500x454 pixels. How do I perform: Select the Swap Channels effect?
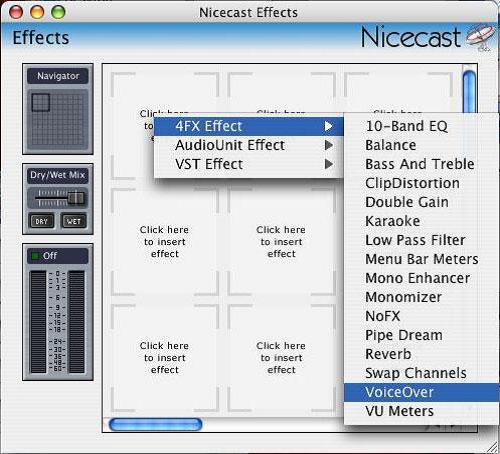[421, 373]
